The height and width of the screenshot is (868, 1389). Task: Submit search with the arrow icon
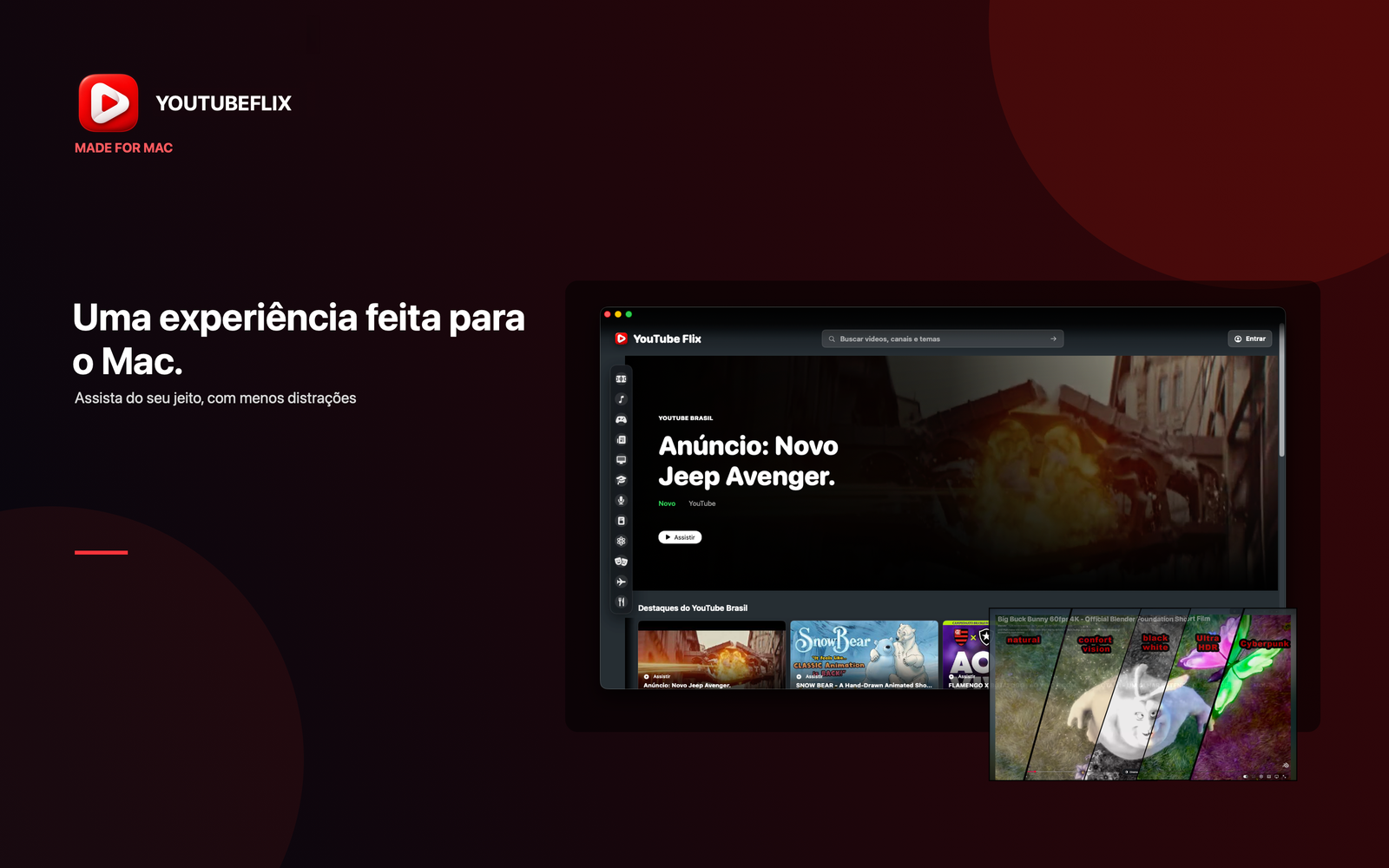click(x=1053, y=339)
